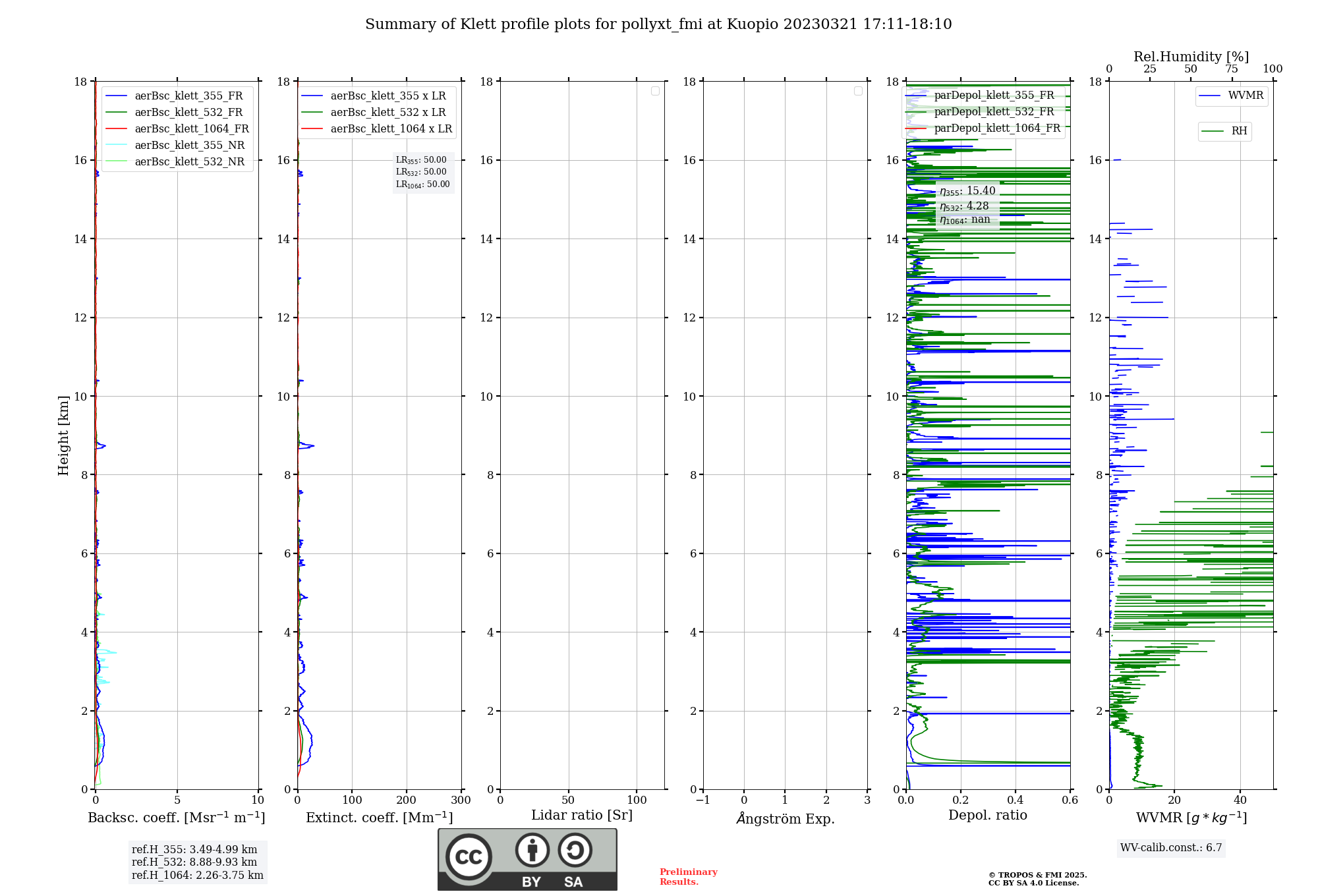Click the Depol. ratio axis label
Screen dimensions: 1318x896
tap(988, 815)
